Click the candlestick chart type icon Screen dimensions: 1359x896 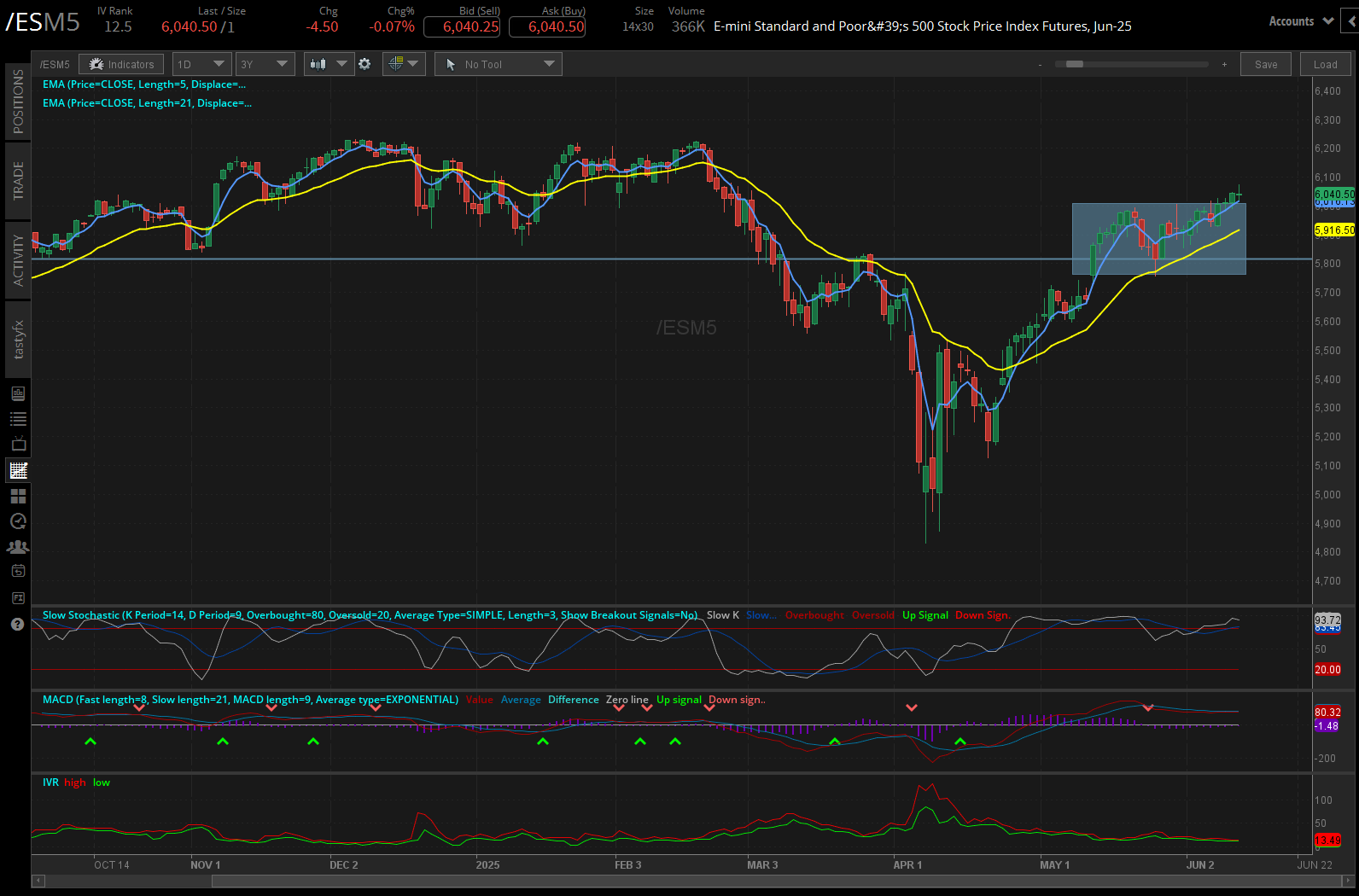tap(318, 64)
